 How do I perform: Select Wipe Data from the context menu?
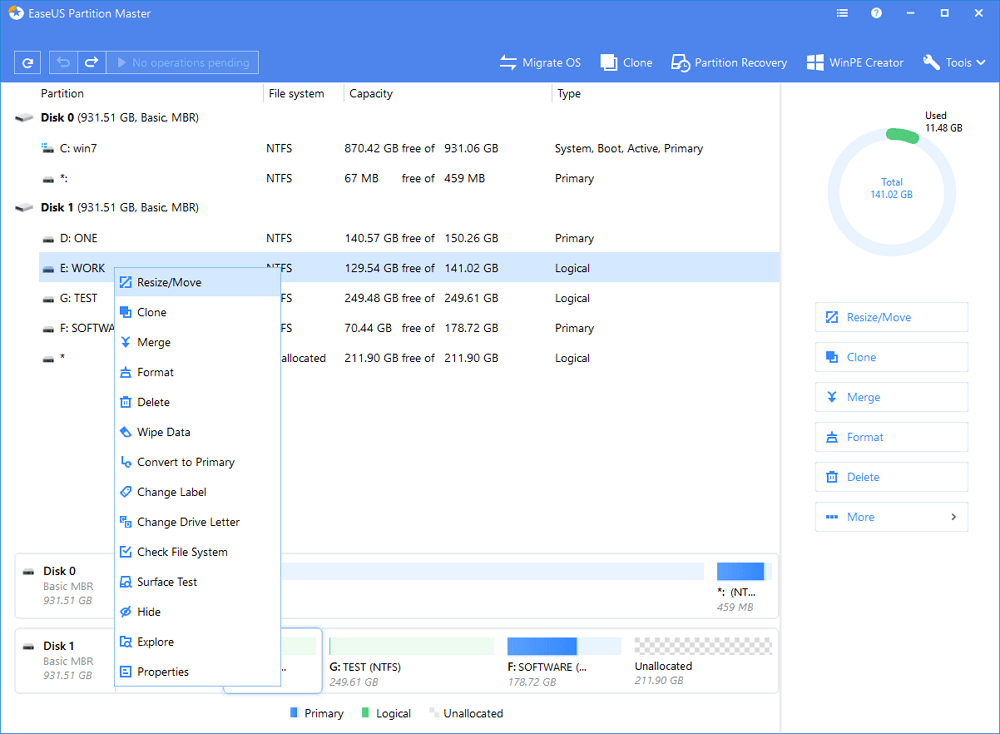point(166,432)
